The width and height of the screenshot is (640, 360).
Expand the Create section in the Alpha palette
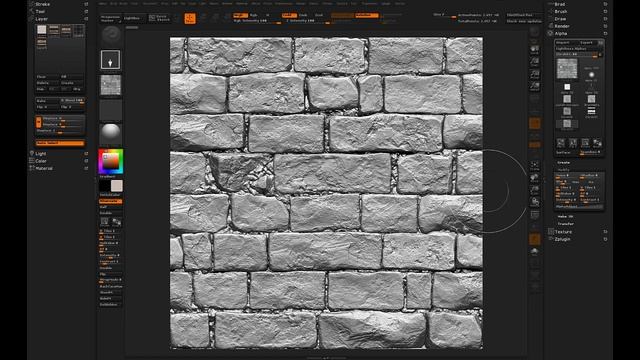tap(564, 162)
